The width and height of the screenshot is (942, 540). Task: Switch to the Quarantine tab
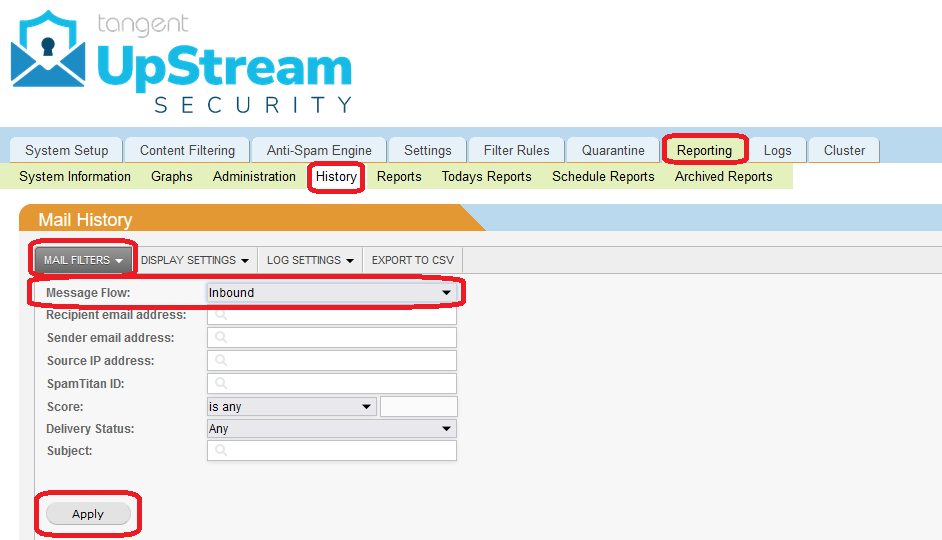tap(613, 150)
